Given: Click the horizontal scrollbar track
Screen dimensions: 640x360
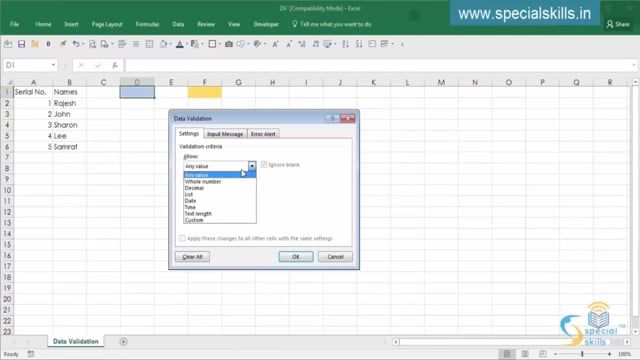Looking at the screenshot, I should (510, 342).
